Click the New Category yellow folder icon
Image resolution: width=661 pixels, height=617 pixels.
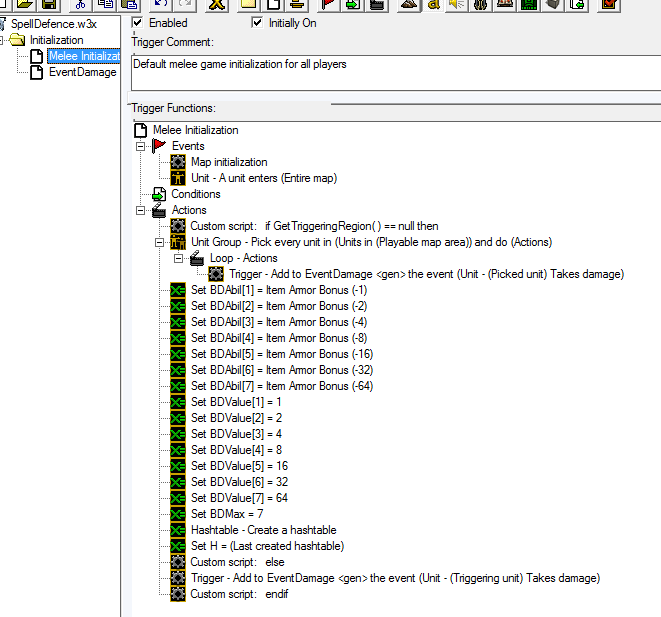click(248, 4)
